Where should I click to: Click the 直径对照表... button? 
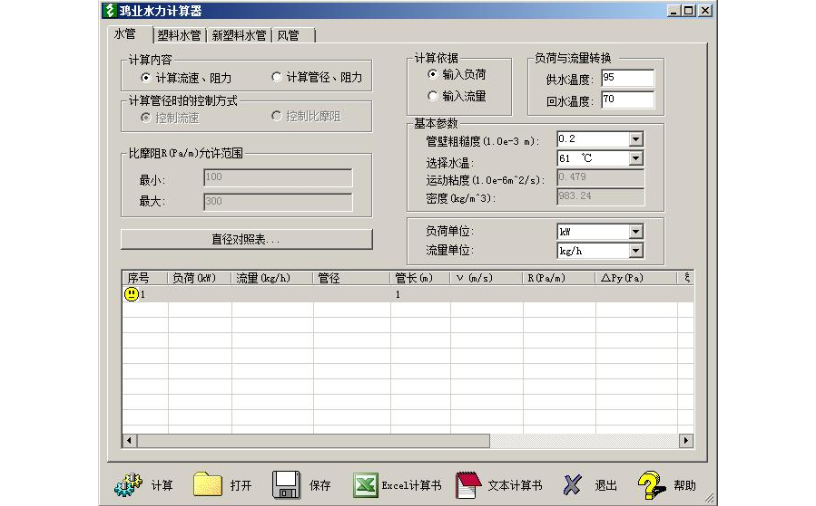coord(246,239)
